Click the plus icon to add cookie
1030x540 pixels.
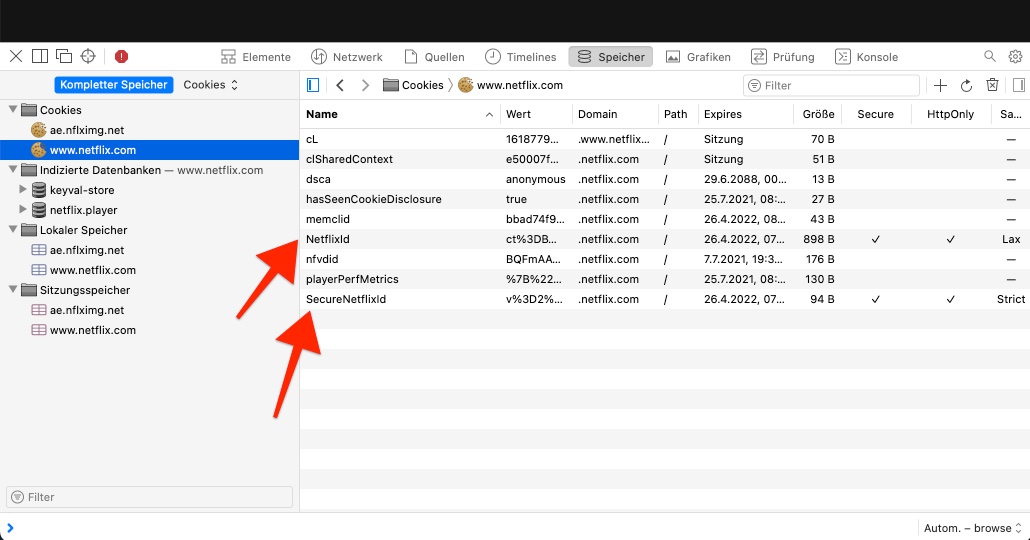click(940, 86)
